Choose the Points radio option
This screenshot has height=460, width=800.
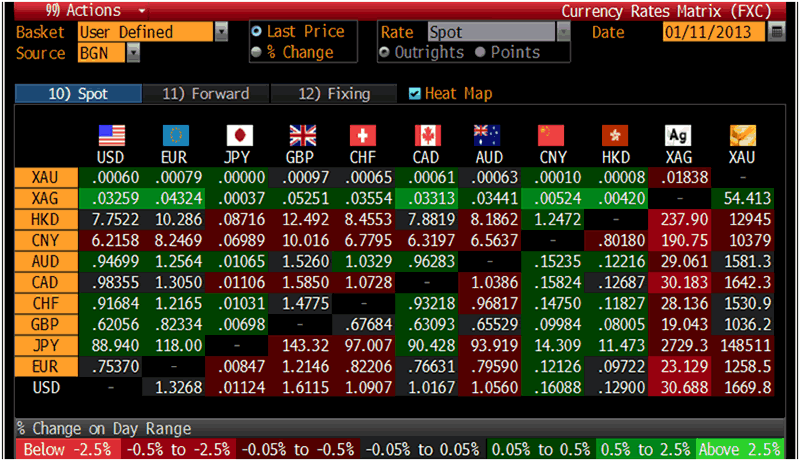tap(480, 52)
